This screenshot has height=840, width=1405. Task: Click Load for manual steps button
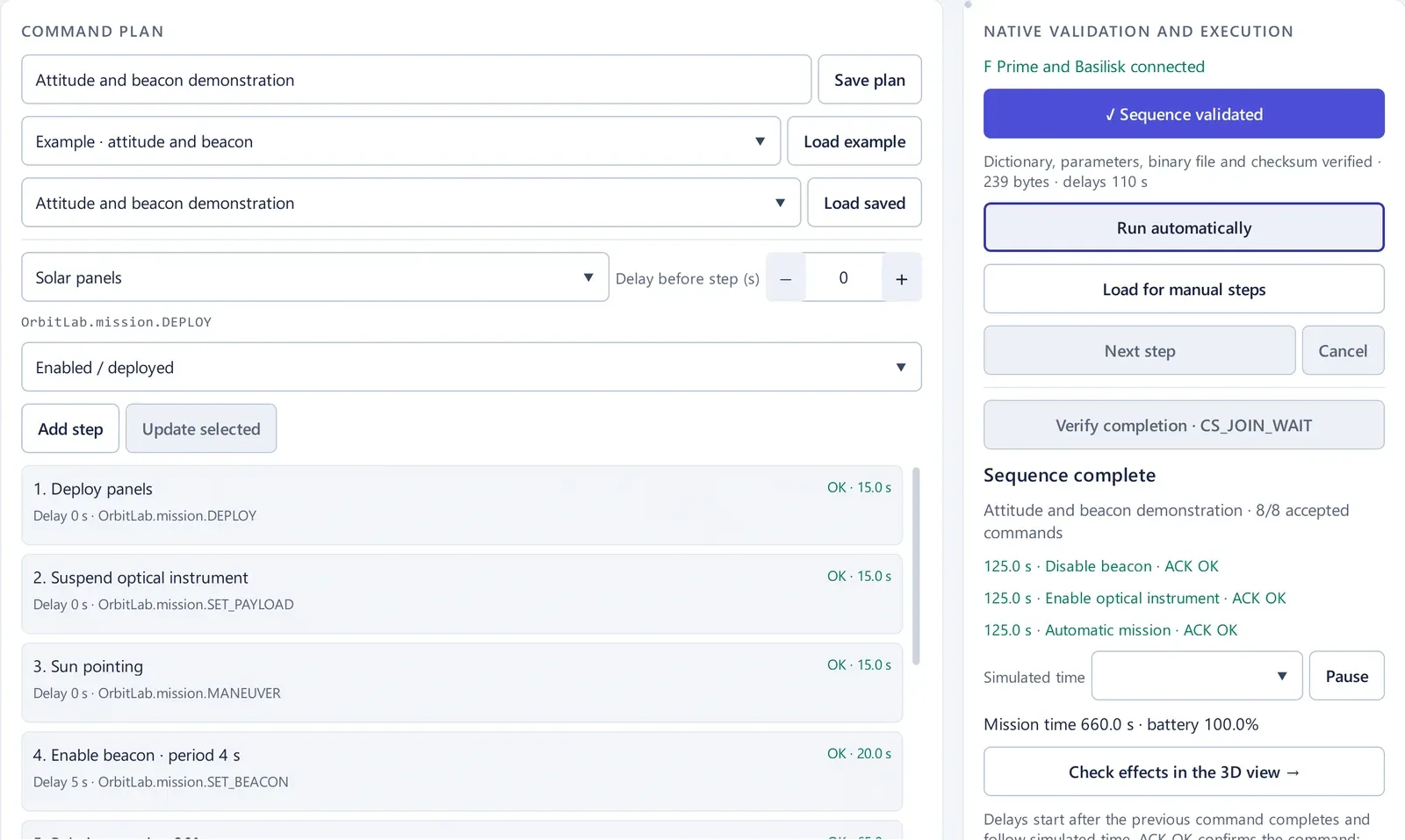pyautogui.click(x=1184, y=290)
